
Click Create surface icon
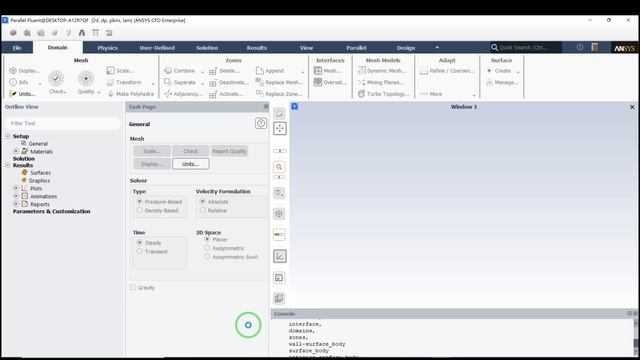[489, 71]
